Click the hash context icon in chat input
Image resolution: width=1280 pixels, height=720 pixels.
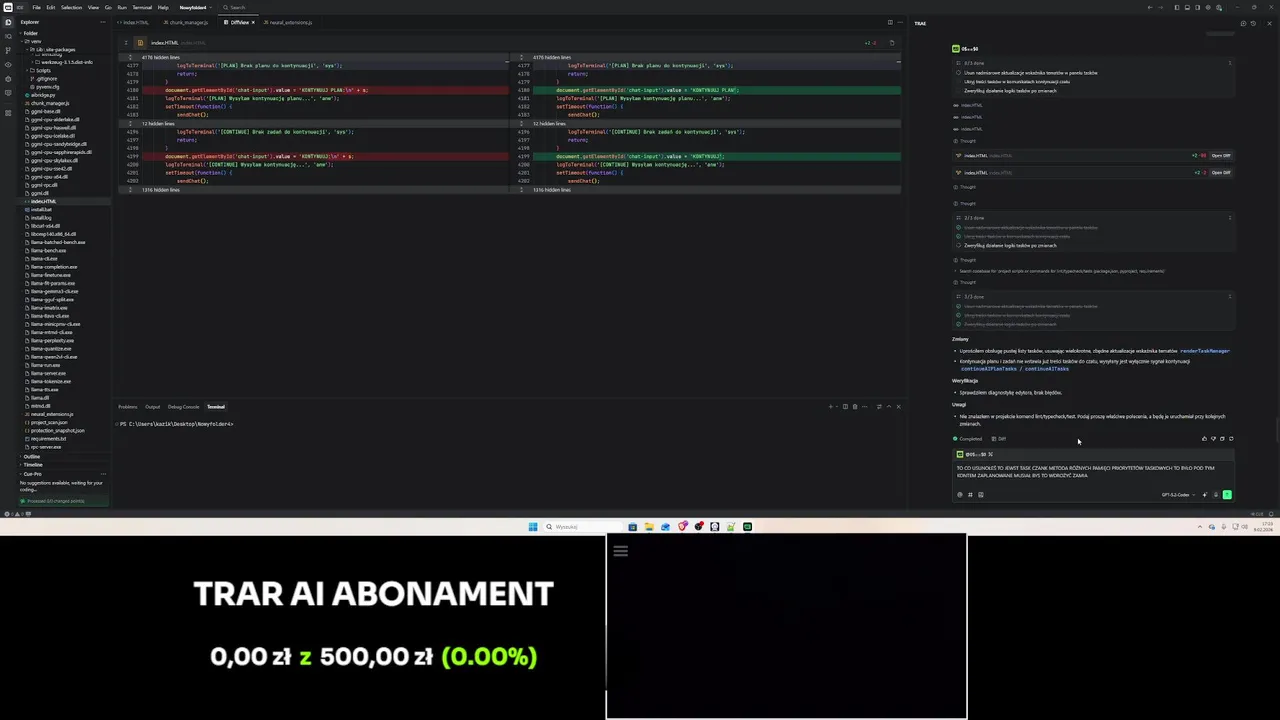click(x=970, y=494)
